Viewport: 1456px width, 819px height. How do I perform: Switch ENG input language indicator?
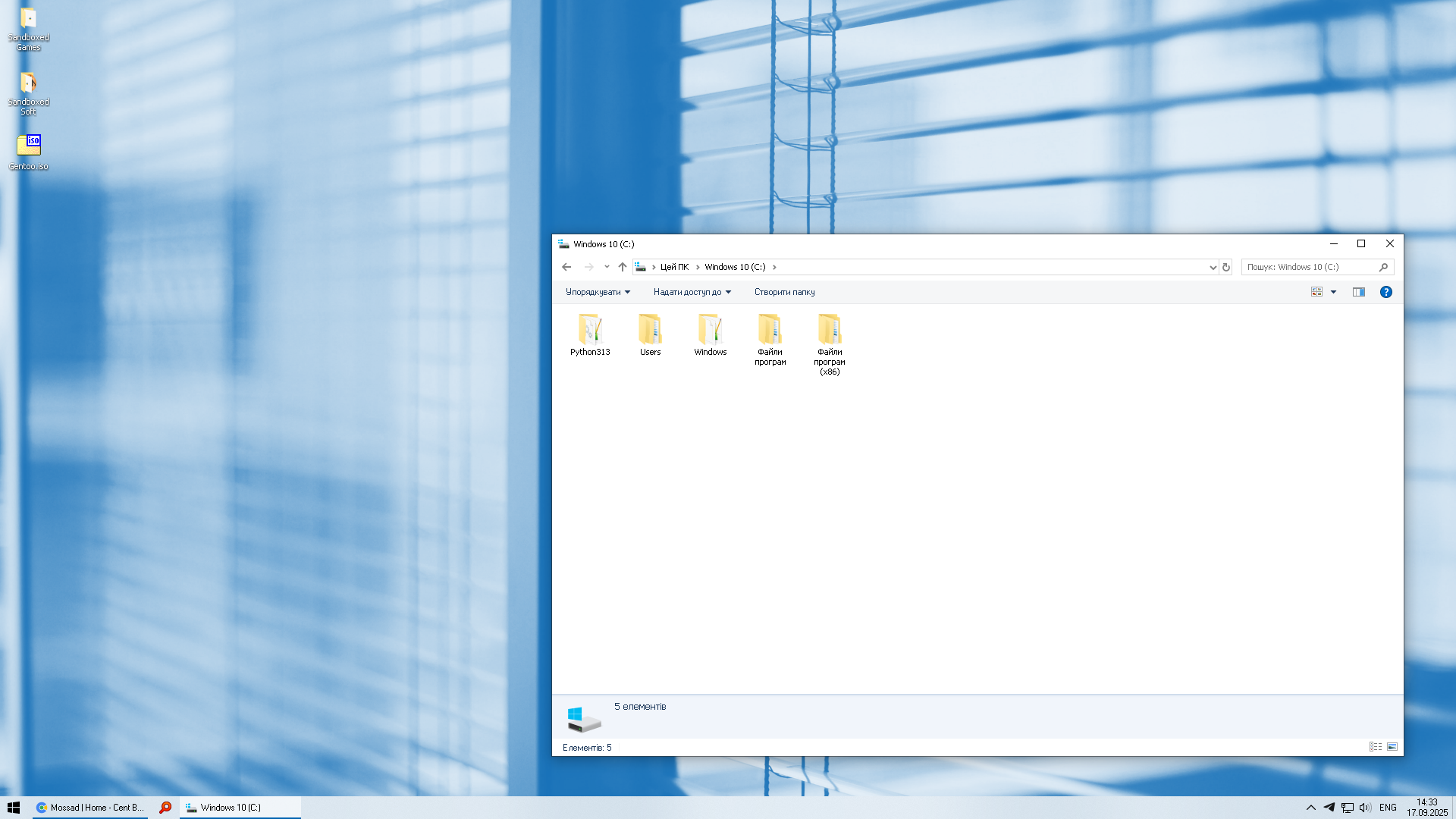coord(1388,808)
